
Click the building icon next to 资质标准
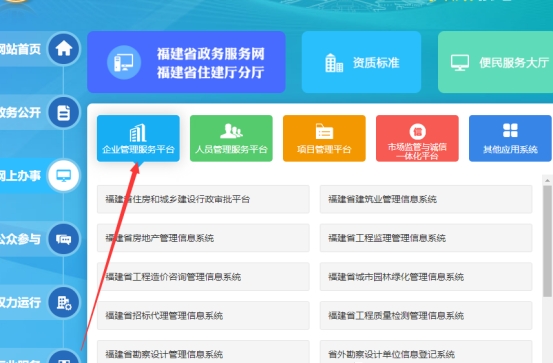334,63
